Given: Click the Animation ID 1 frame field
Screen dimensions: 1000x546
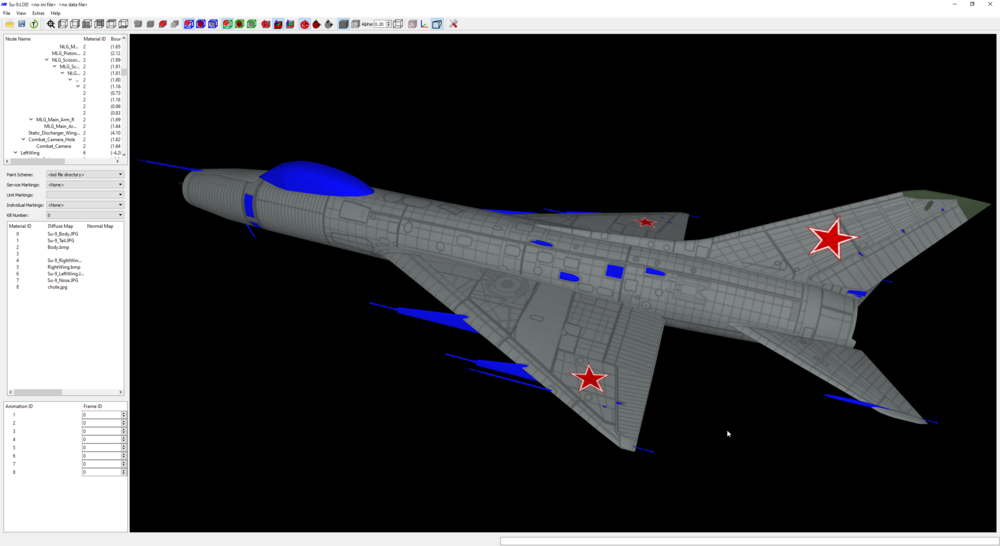Looking at the screenshot, I should 104,415.
